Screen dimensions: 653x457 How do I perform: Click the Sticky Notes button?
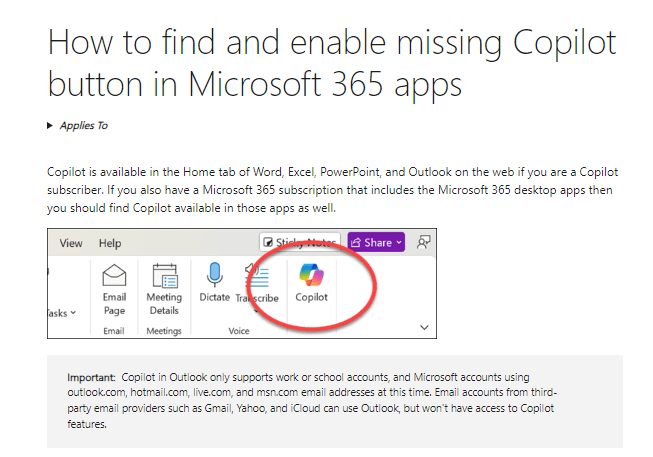coord(300,242)
